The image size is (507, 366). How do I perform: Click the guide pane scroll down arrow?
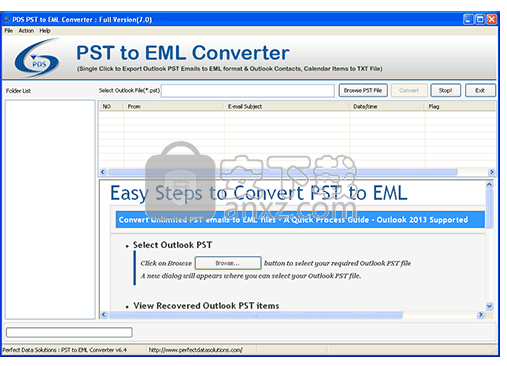(x=489, y=306)
